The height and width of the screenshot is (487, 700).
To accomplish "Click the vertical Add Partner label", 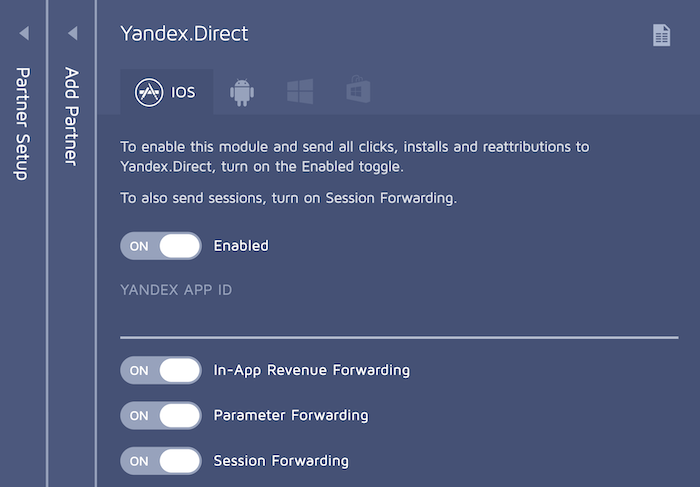I will [72, 116].
